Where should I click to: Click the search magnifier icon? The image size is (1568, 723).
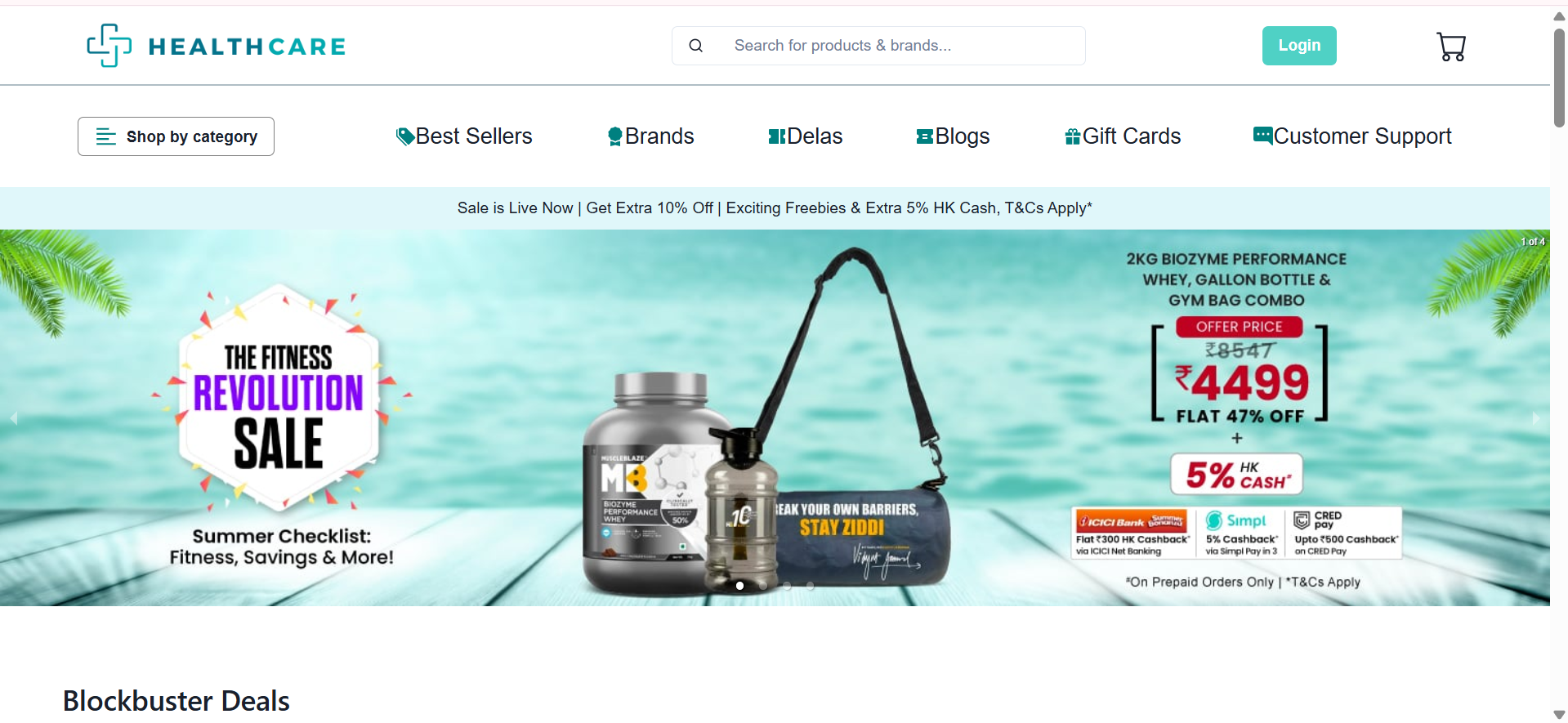695,46
